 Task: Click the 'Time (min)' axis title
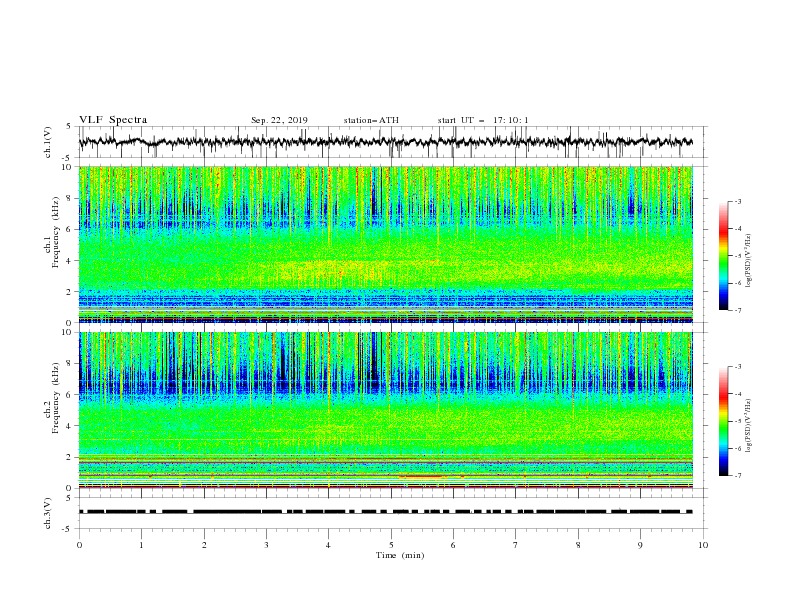point(400,555)
